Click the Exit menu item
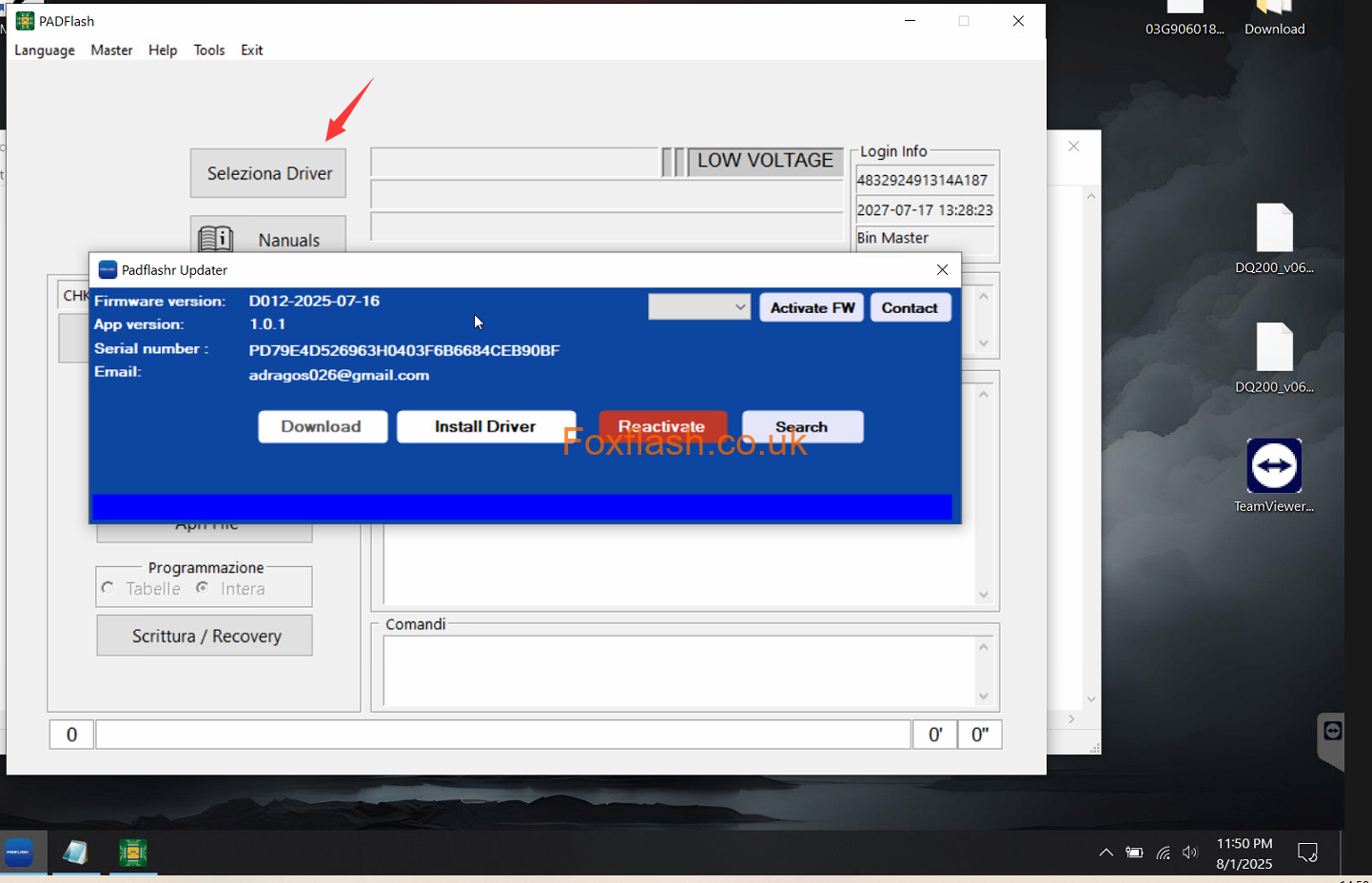Screen dimensions: 1372x883 252,50
